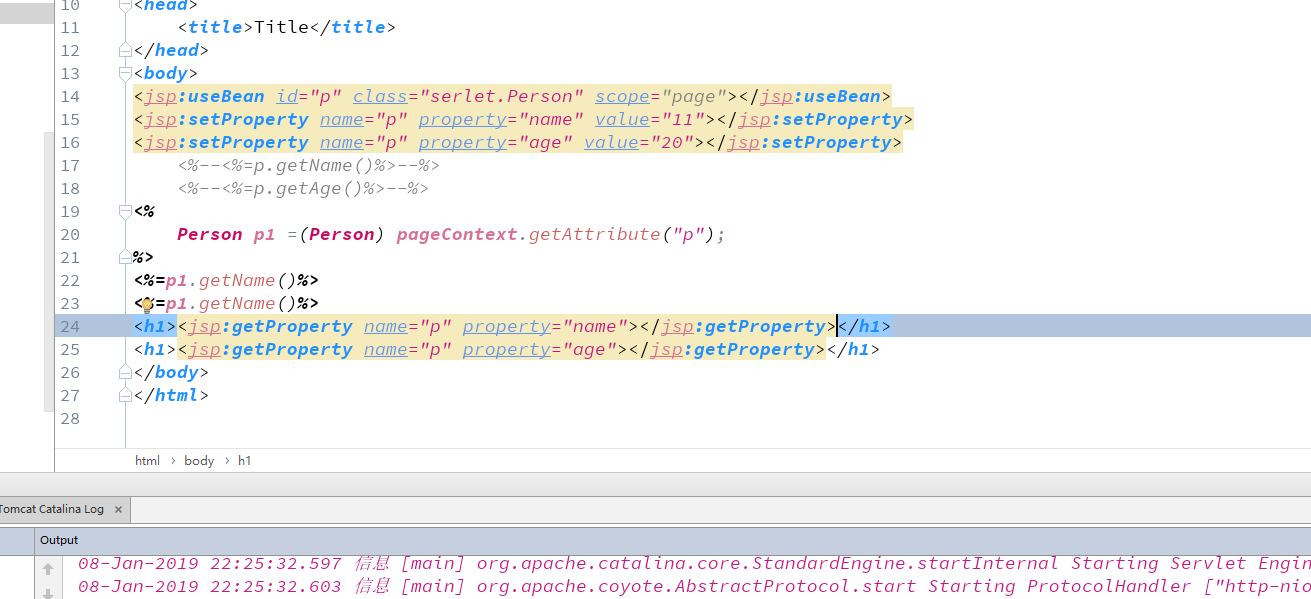
Task: Click 'getAttribute' on line 20
Action: 594,234
